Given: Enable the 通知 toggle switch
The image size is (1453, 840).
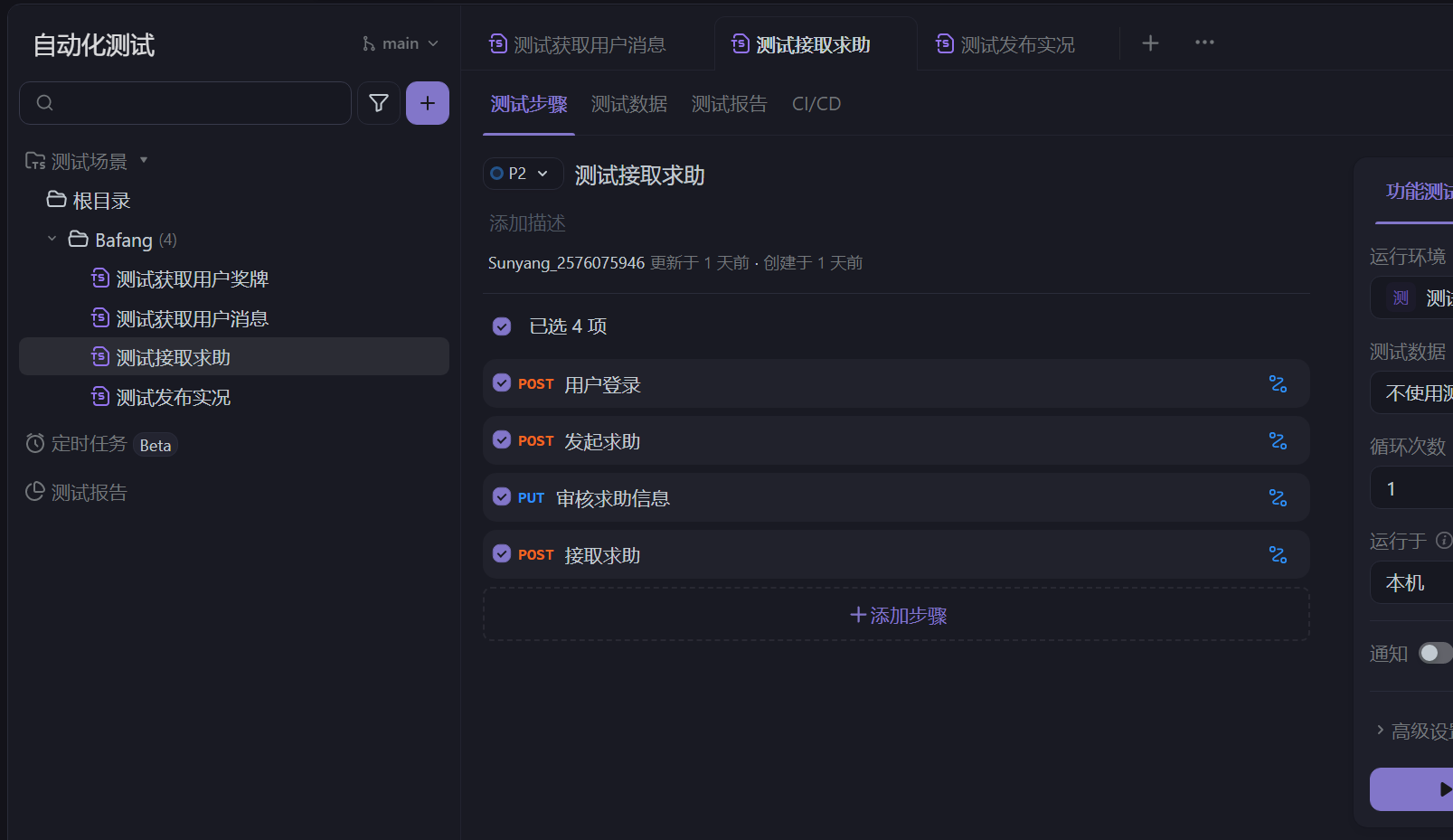Looking at the screenshot, I should click(1436, 653).
